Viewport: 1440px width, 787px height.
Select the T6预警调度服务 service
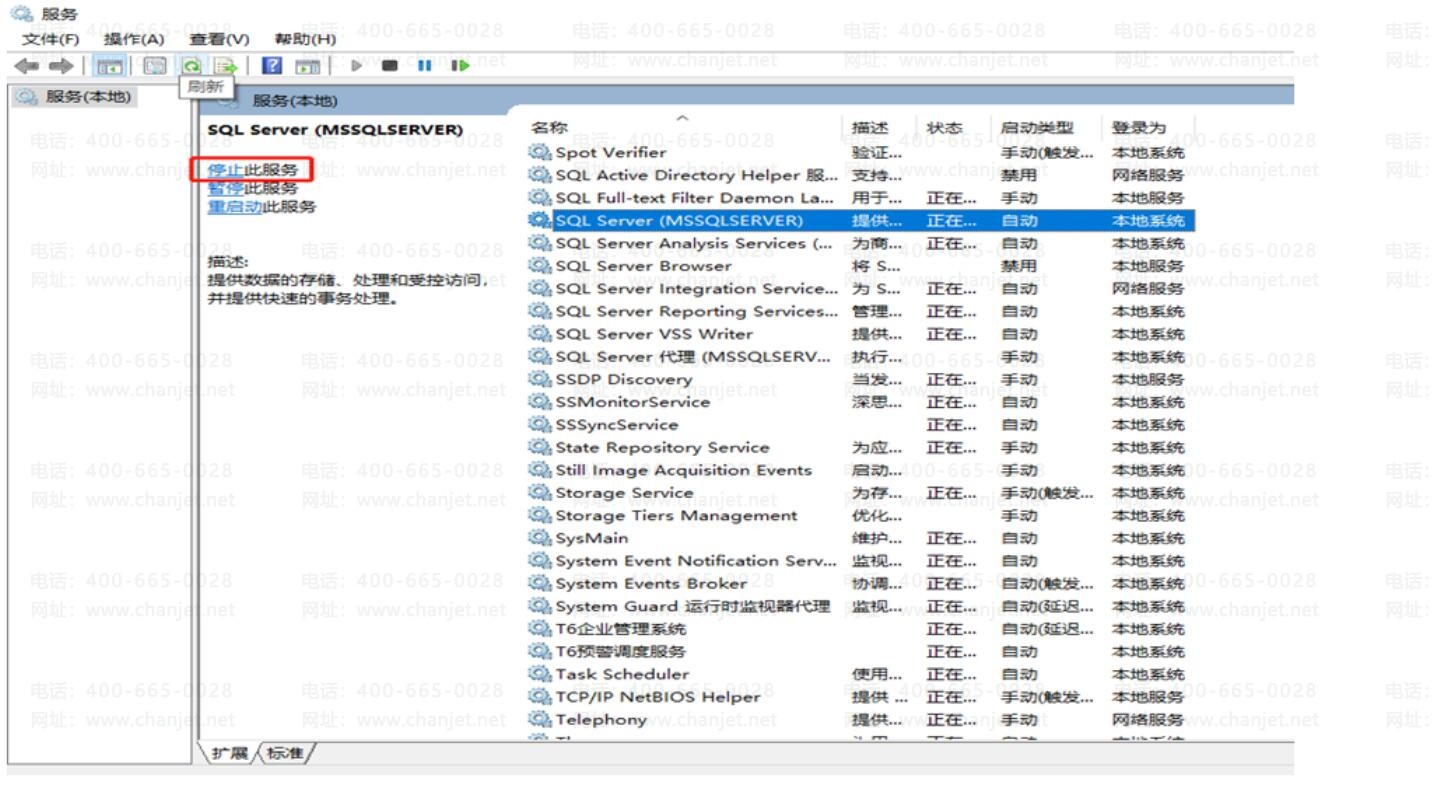coord(860,651)
